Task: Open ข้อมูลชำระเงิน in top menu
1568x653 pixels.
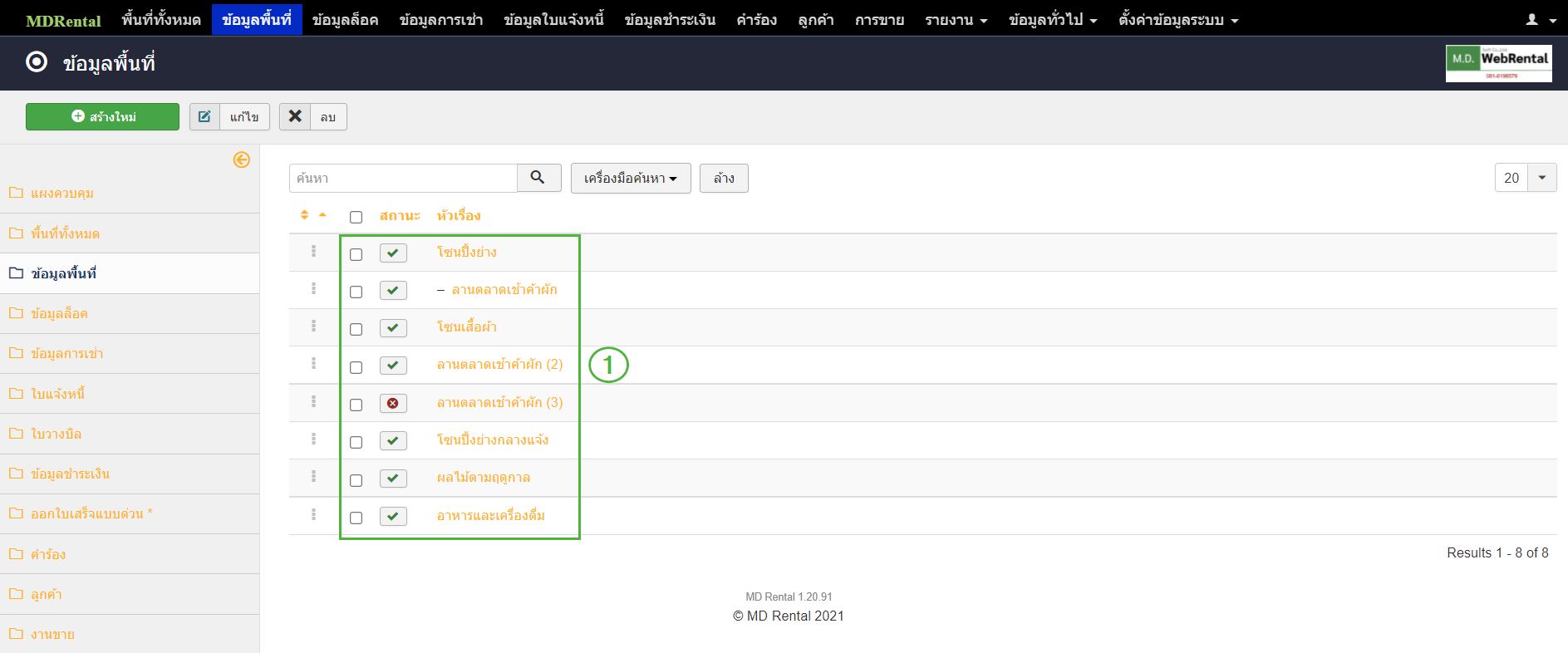Action: click(x=670, y=19)
